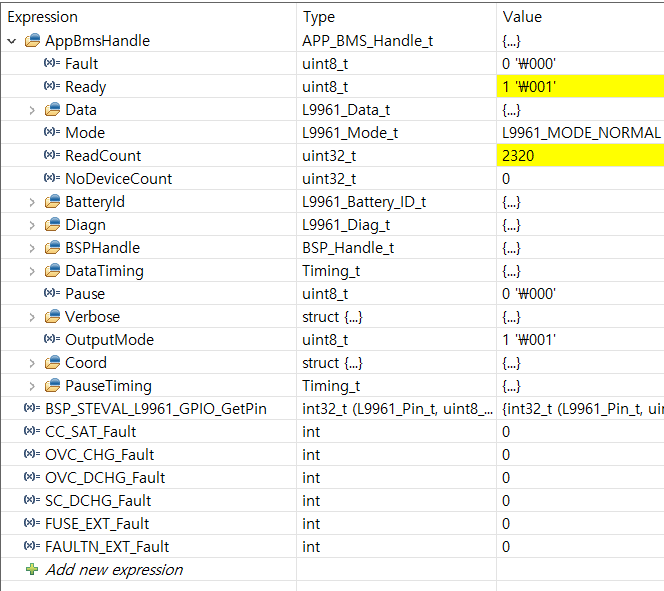Expand the Diagn struct node
The width and height of the screenshot is (664, 591).
point(32,225)
